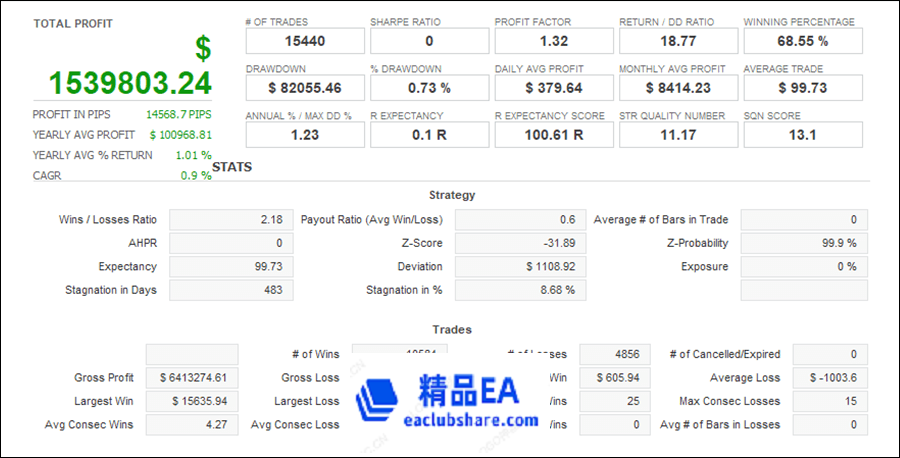Click the Avg Consec Loss label
The height and width of the screenshot is (458, 900).
point(295,425)
